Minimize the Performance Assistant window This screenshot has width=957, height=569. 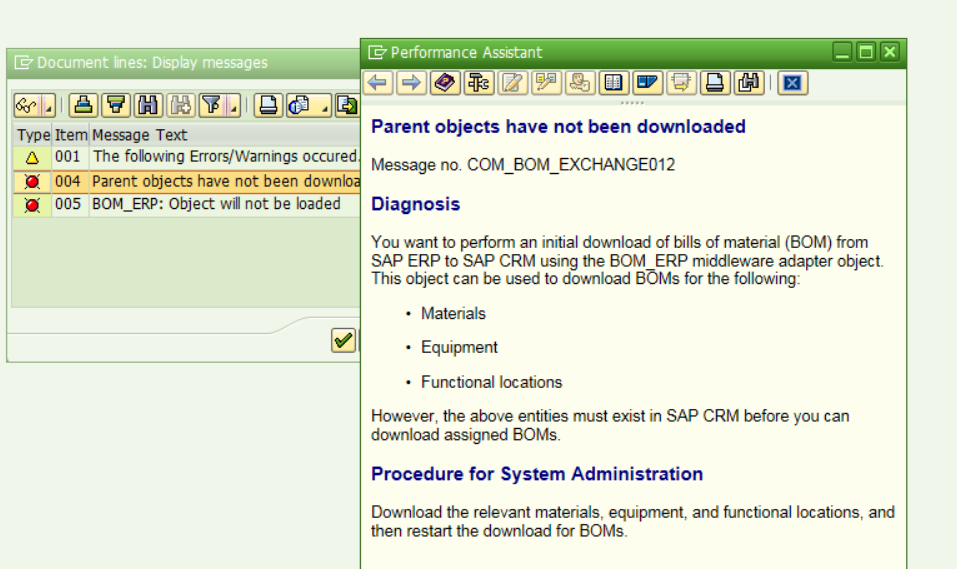(842, 52)
